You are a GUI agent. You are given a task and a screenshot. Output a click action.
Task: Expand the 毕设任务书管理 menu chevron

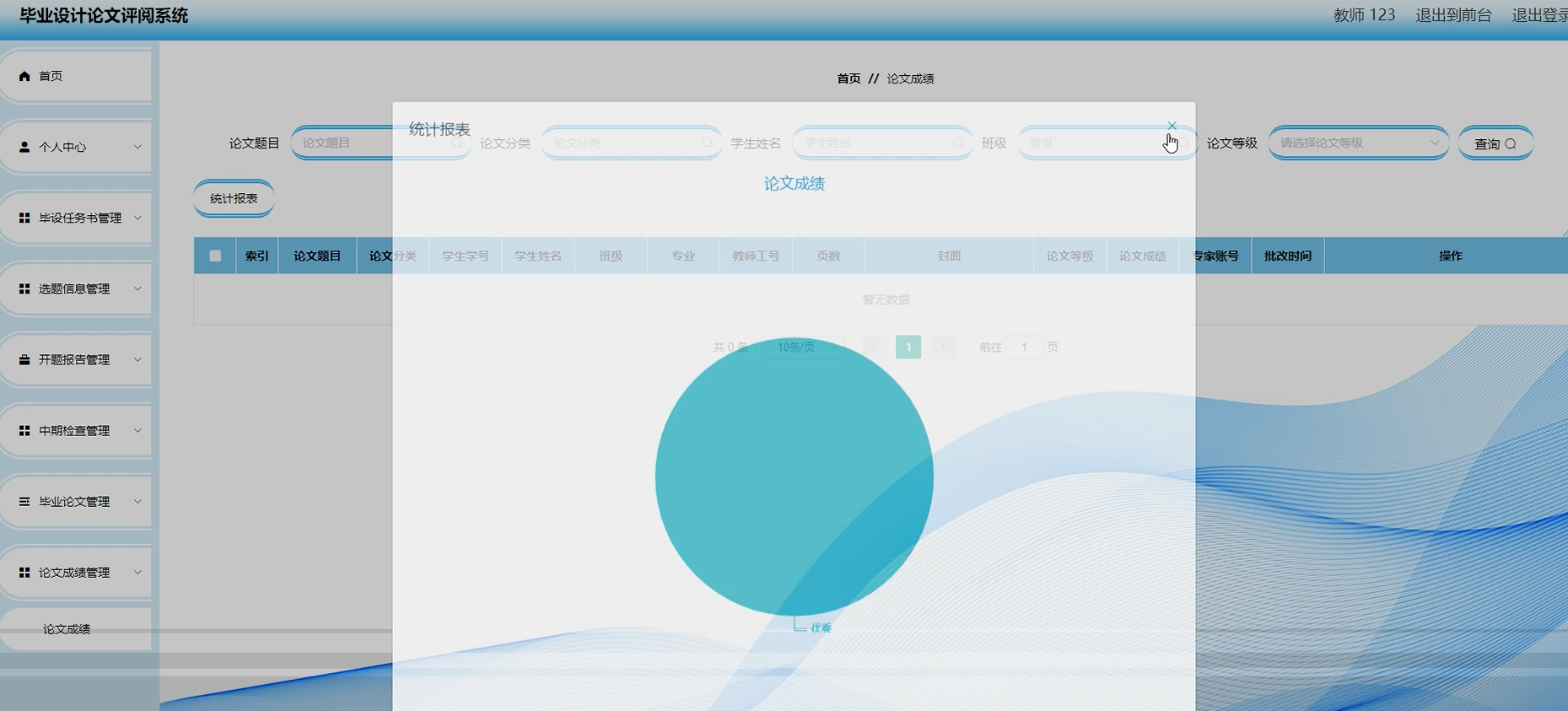coord(137,218)
